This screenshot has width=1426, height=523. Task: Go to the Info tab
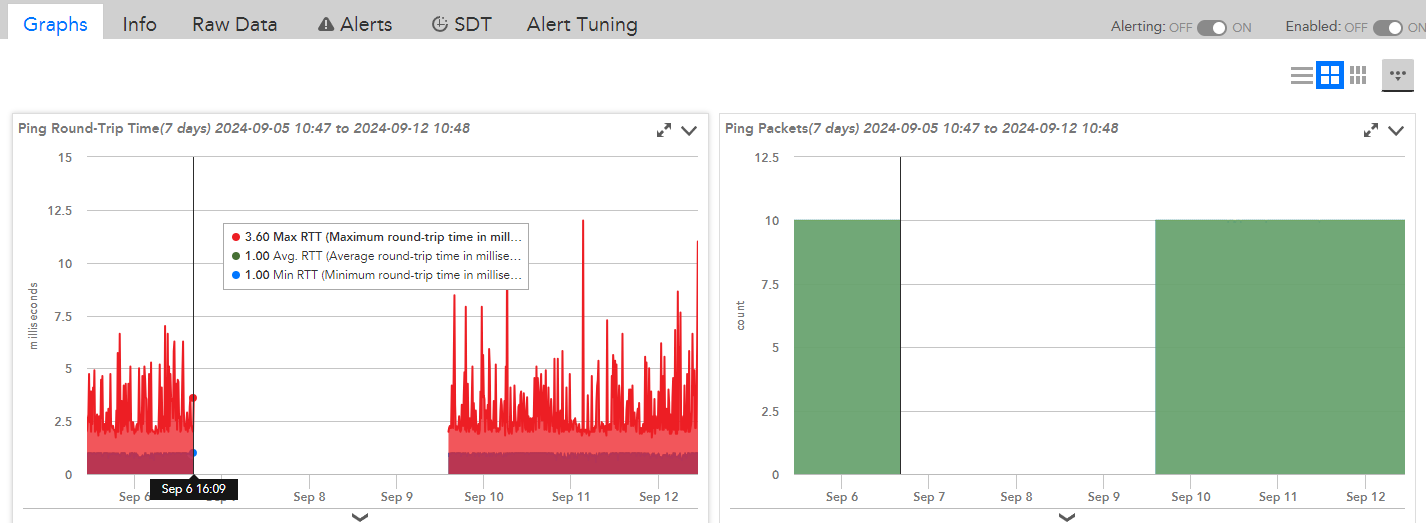(139, 24)
